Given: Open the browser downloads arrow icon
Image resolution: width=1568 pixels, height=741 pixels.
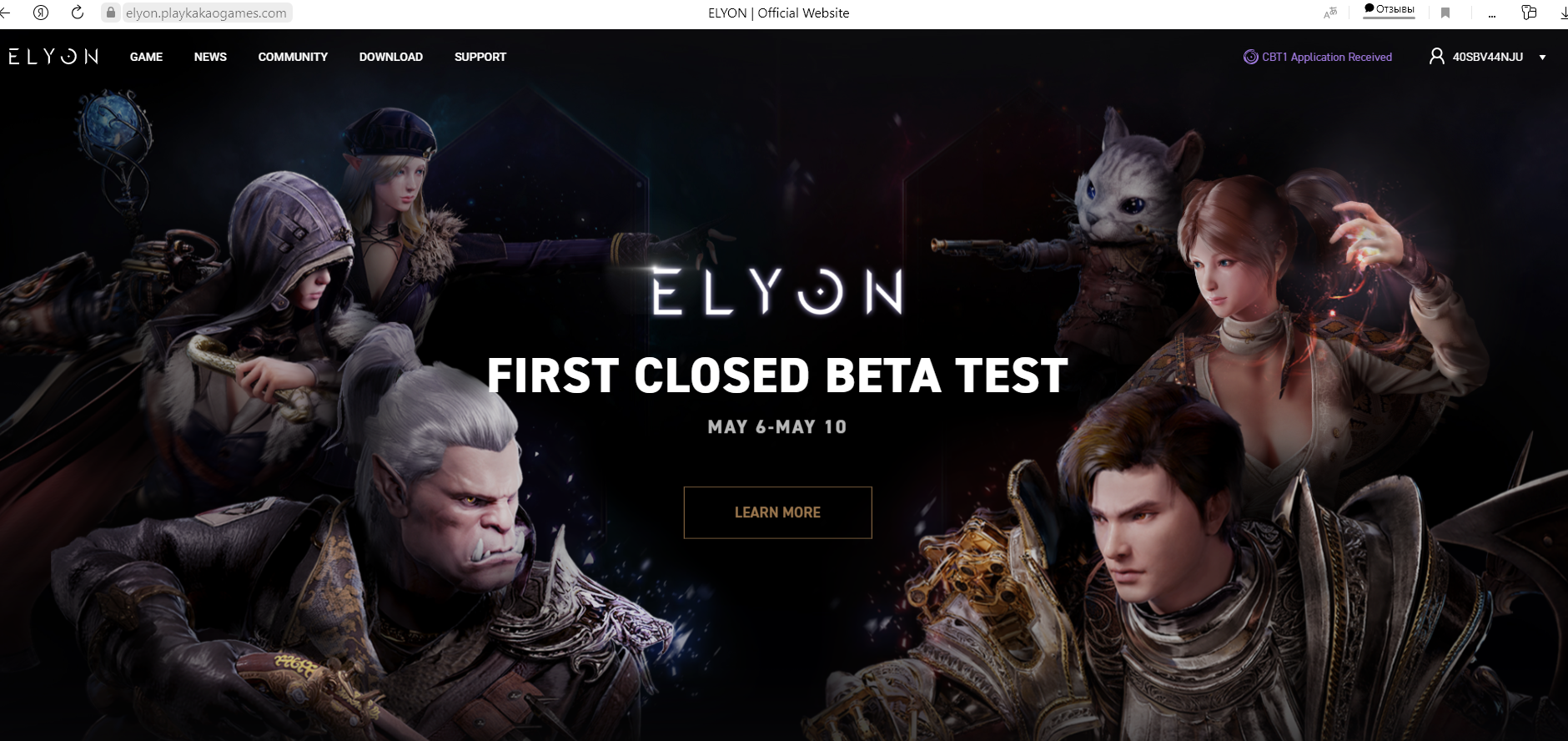Looking at the screenshot, I should pos(1563,13).
